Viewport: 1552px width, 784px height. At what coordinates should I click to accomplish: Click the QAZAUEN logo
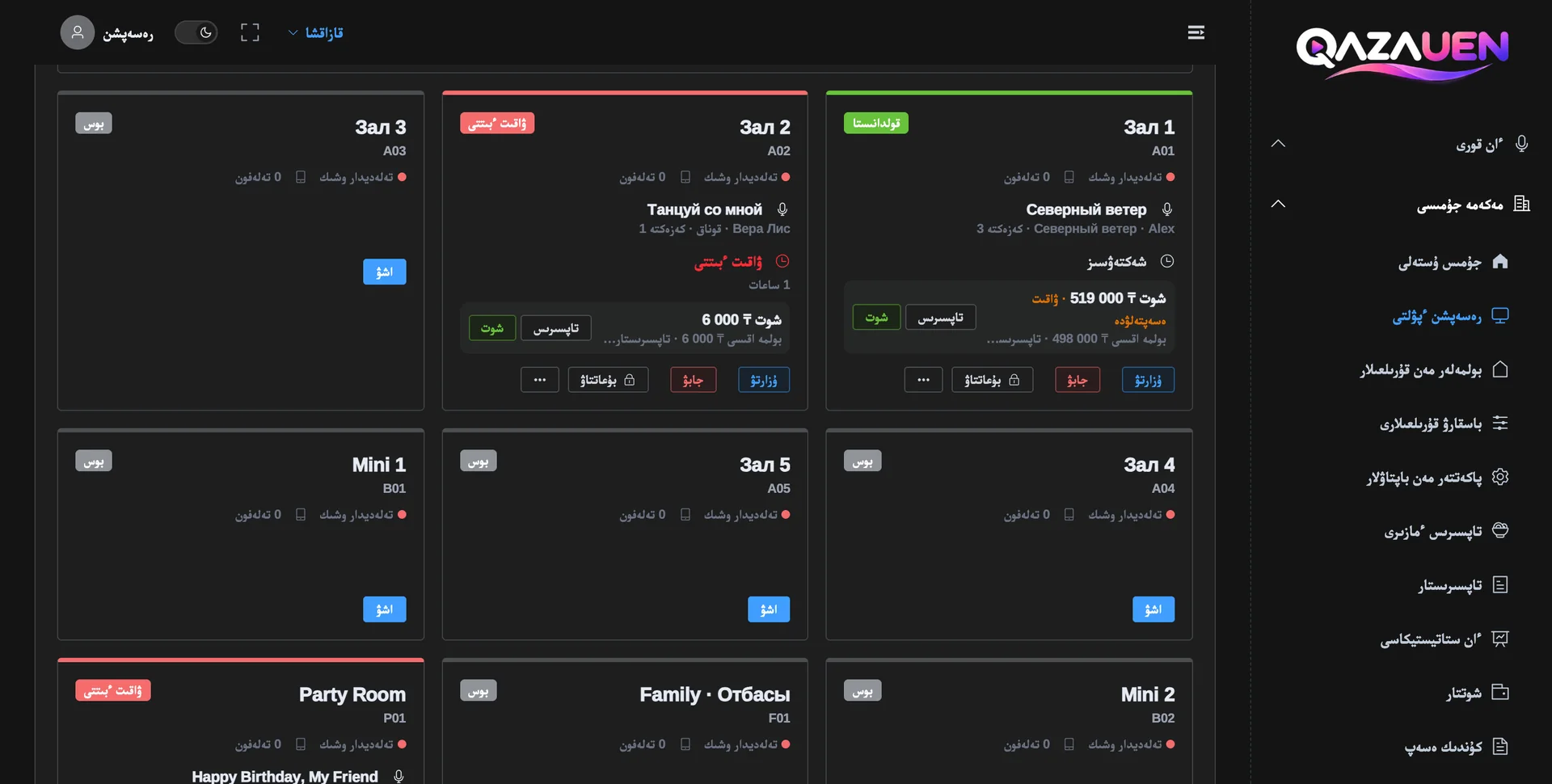pyautogui.click(x=1402, y=53)
